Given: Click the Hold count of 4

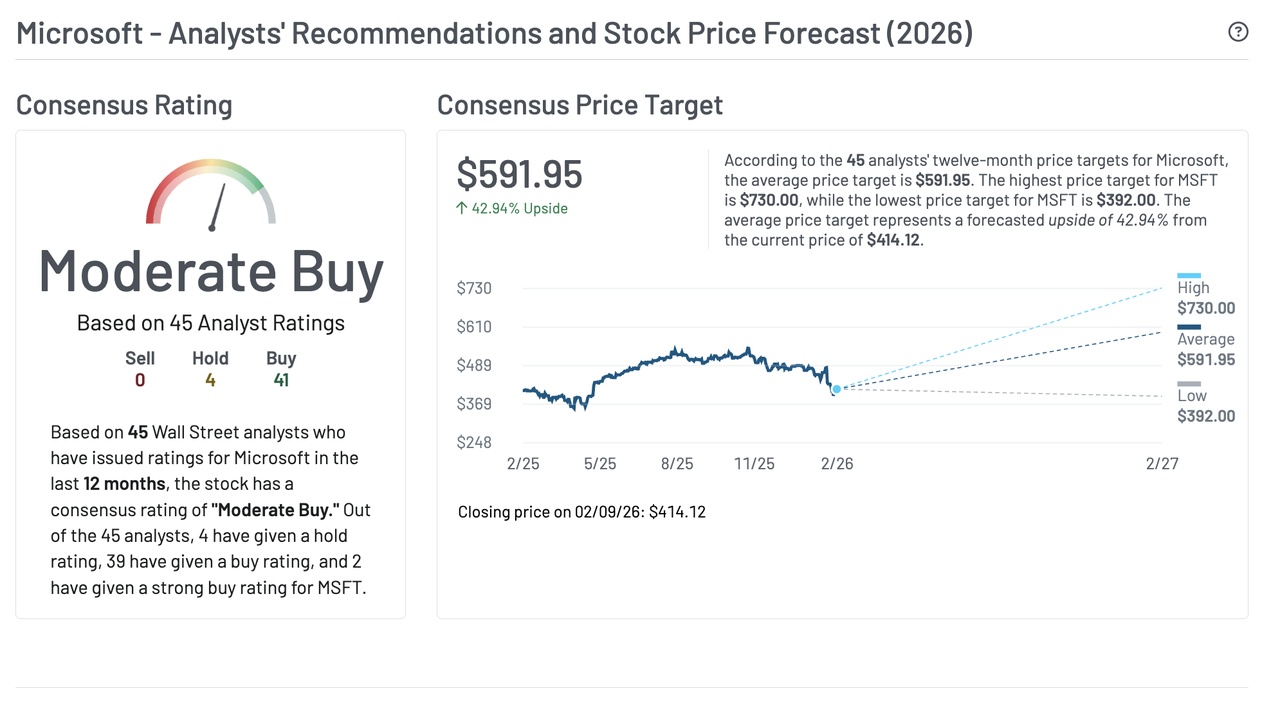Looking at the screenshot, I should (210, 380).
